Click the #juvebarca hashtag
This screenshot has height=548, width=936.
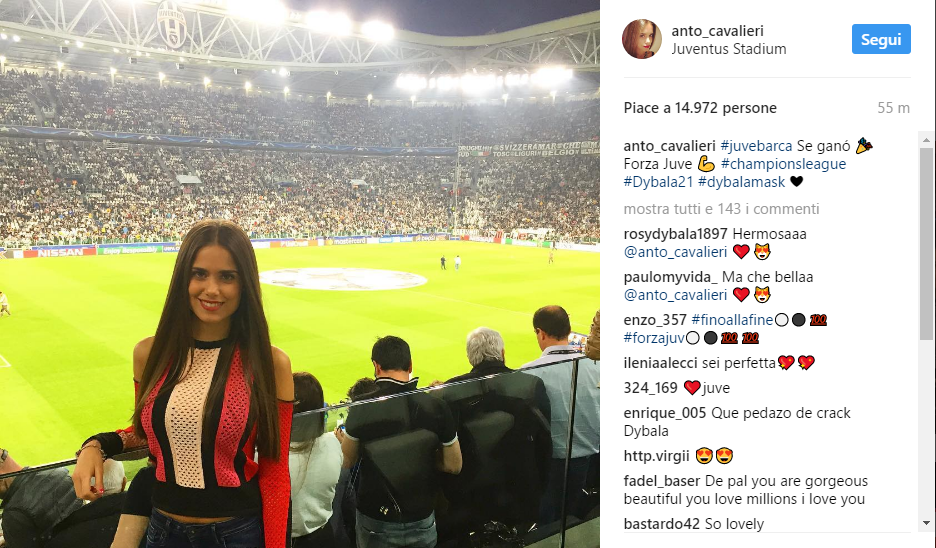(x=756, y=146)
